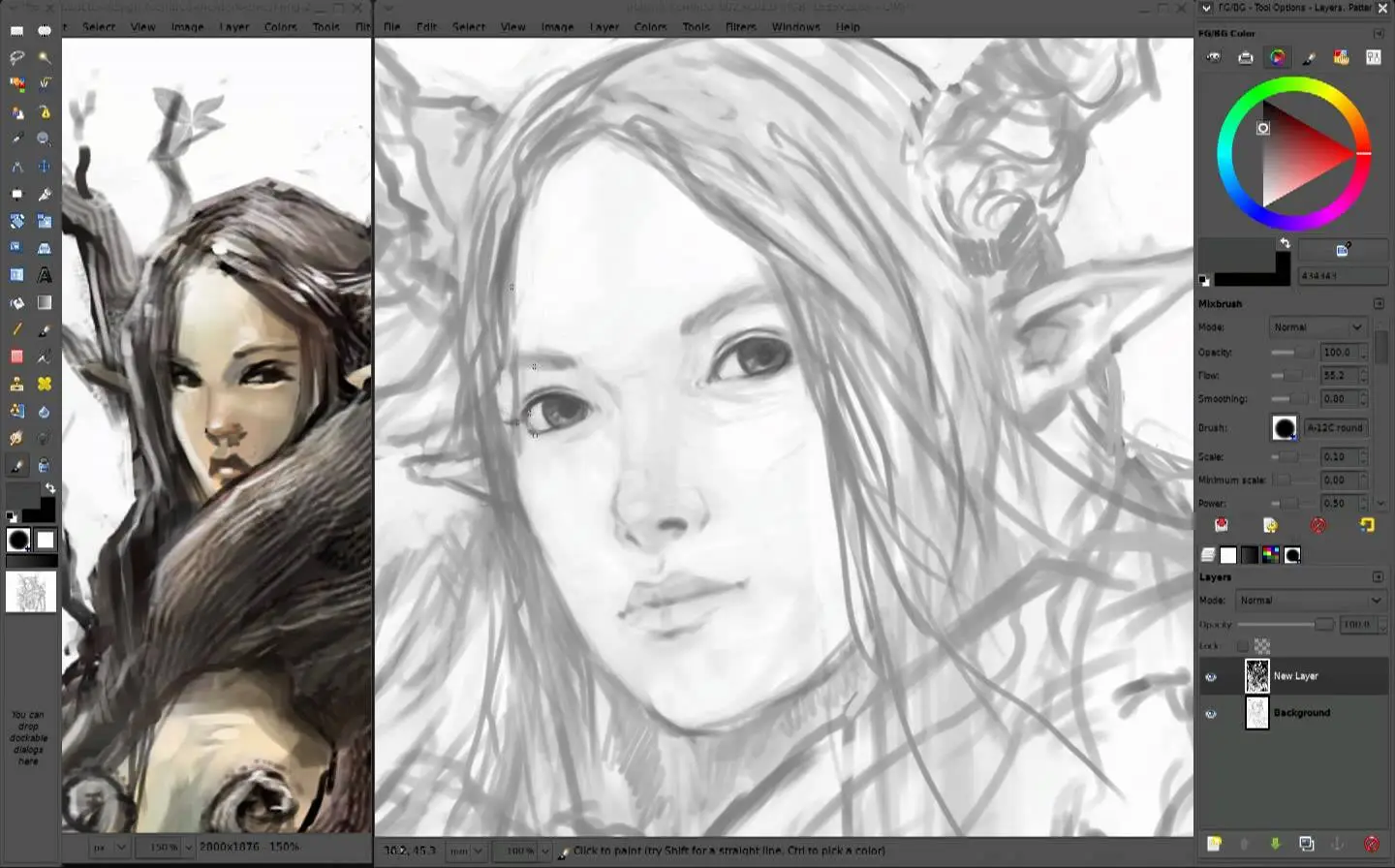Swap toolbox foreground and background colors
This screenshot has height=868, width=1395.
[x=50, y=488]
